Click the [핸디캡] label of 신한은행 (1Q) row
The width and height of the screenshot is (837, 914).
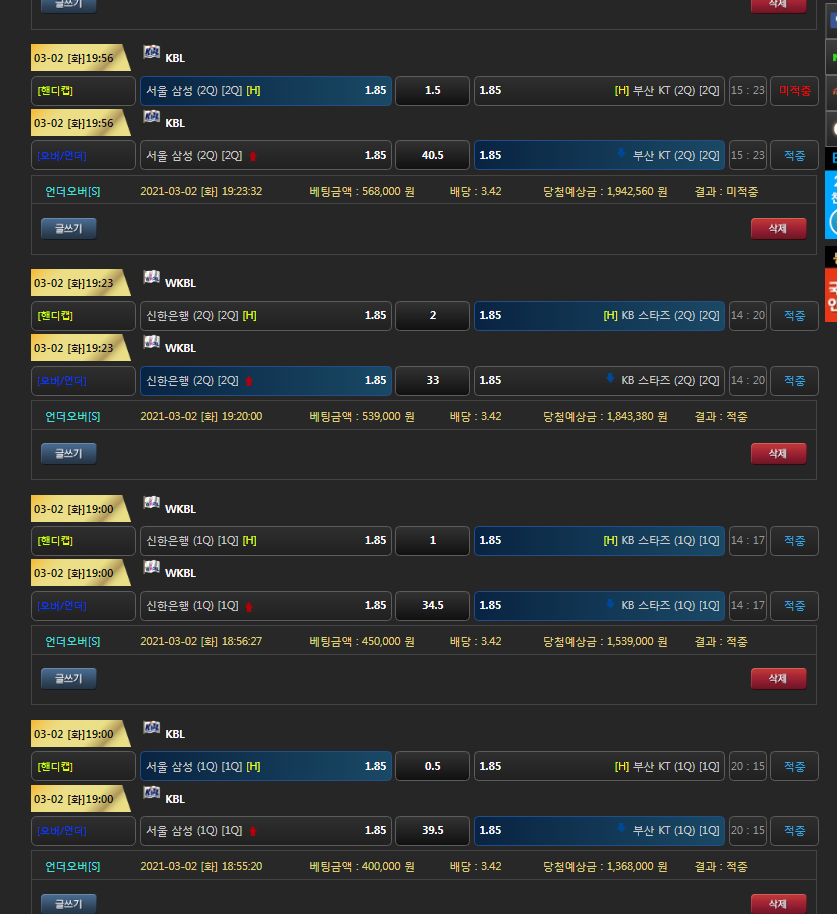pyautogui.click(x=62, y=541)
